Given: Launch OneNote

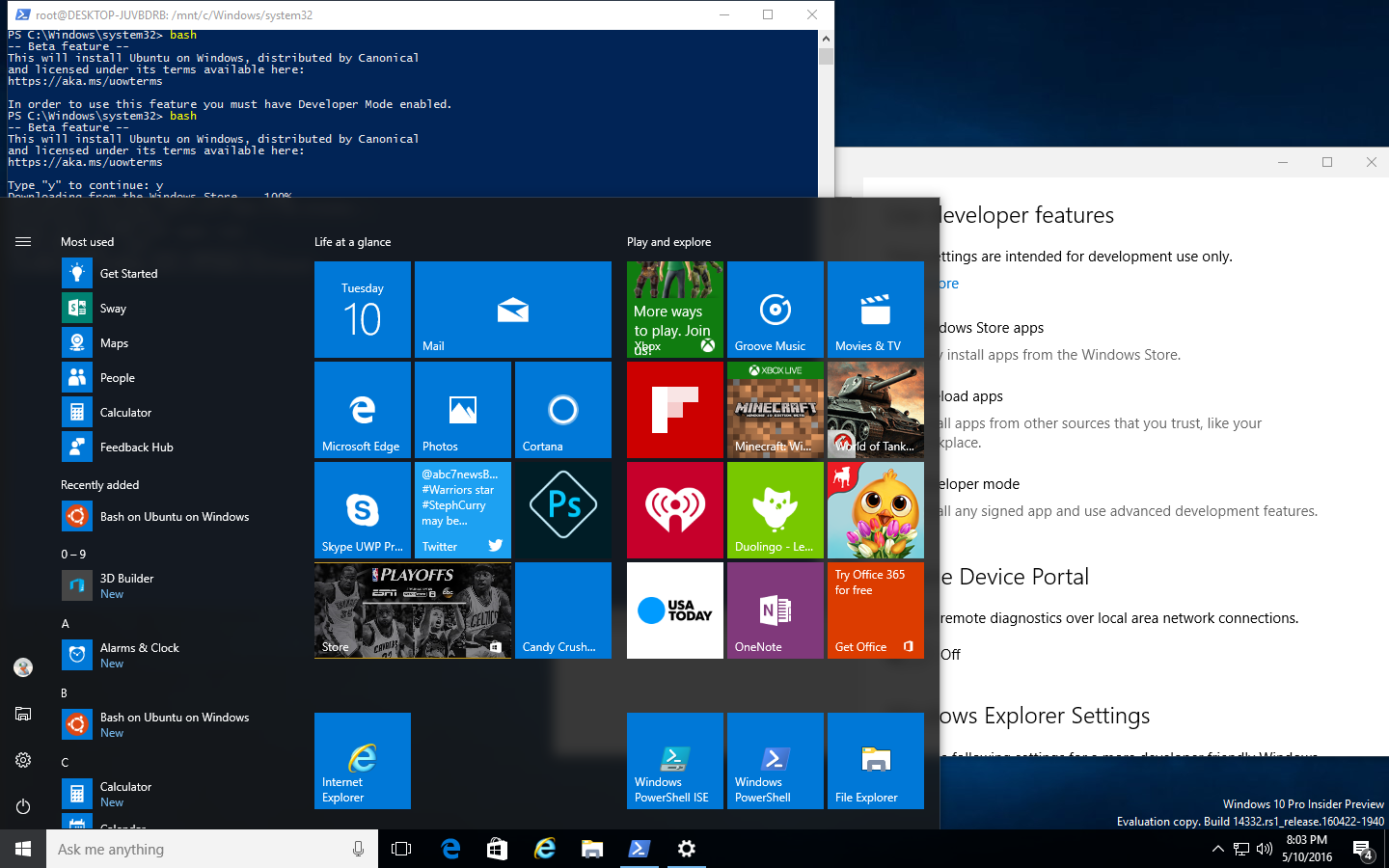Looking at the screenshot, I should (x=775, y=610).
